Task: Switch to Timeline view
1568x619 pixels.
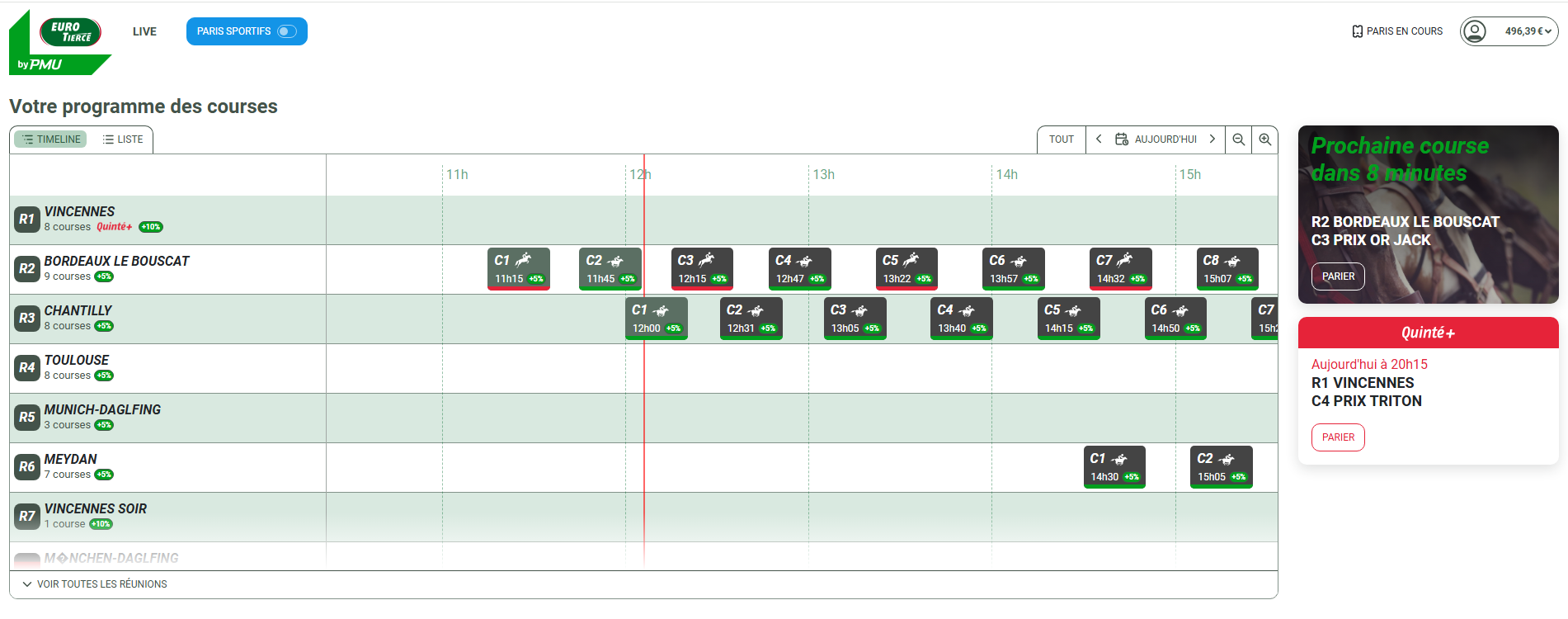Action: (x=51, y=139)
